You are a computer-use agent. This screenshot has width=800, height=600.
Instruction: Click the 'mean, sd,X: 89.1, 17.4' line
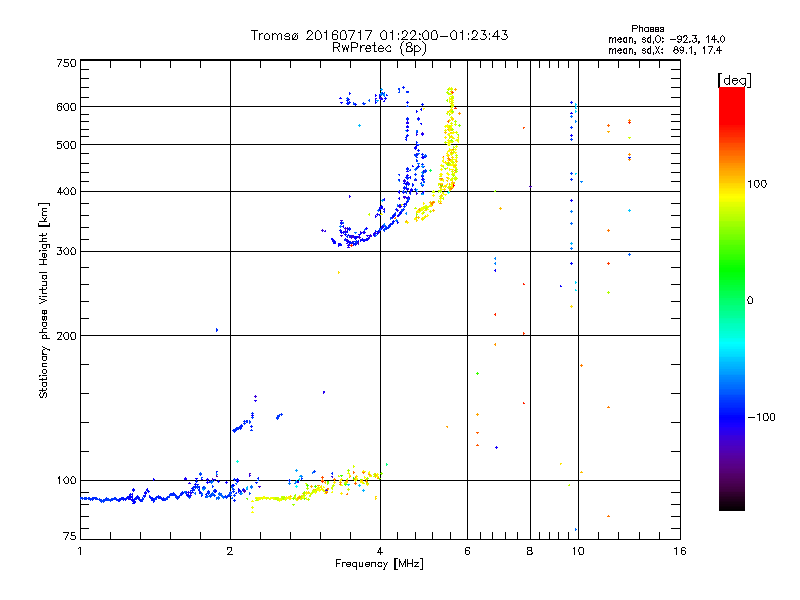[665, 50]
